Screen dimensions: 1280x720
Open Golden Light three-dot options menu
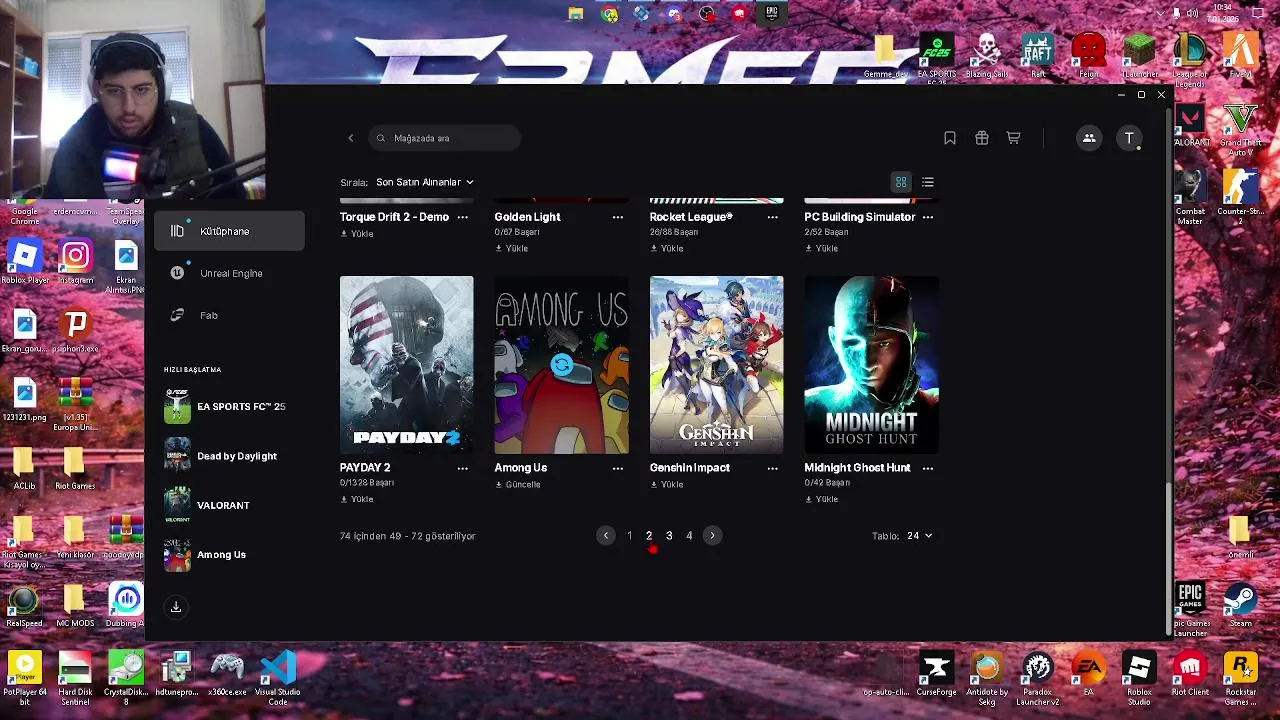coord(617,217)
